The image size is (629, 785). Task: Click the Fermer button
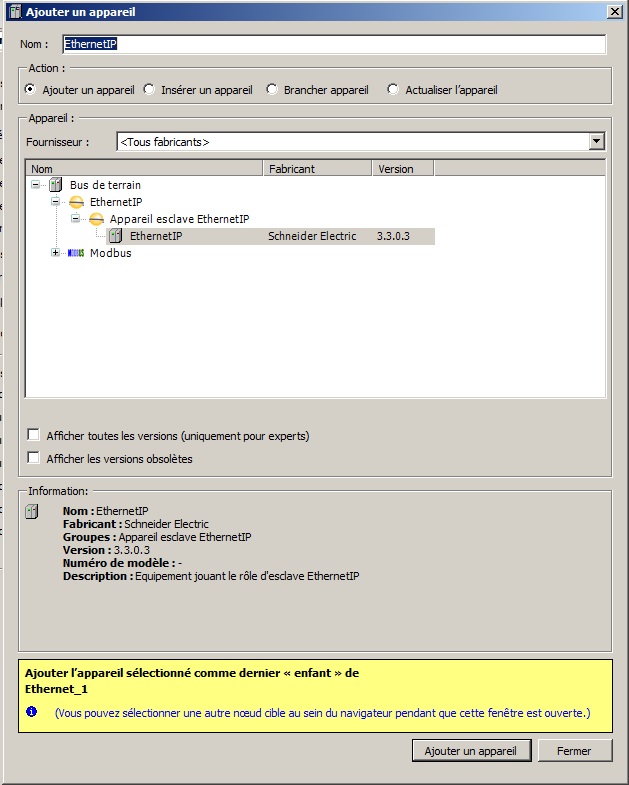click(x=574, y=751)
